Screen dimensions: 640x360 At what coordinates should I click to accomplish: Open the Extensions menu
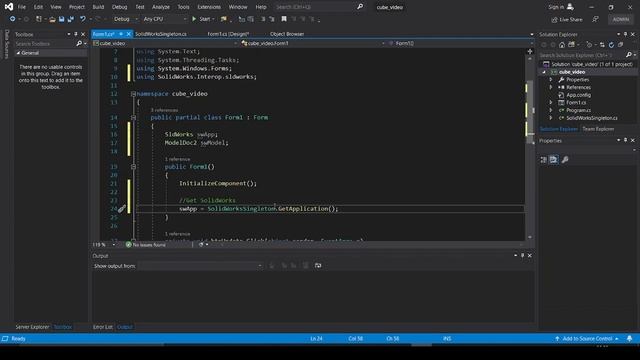point(209,7)
